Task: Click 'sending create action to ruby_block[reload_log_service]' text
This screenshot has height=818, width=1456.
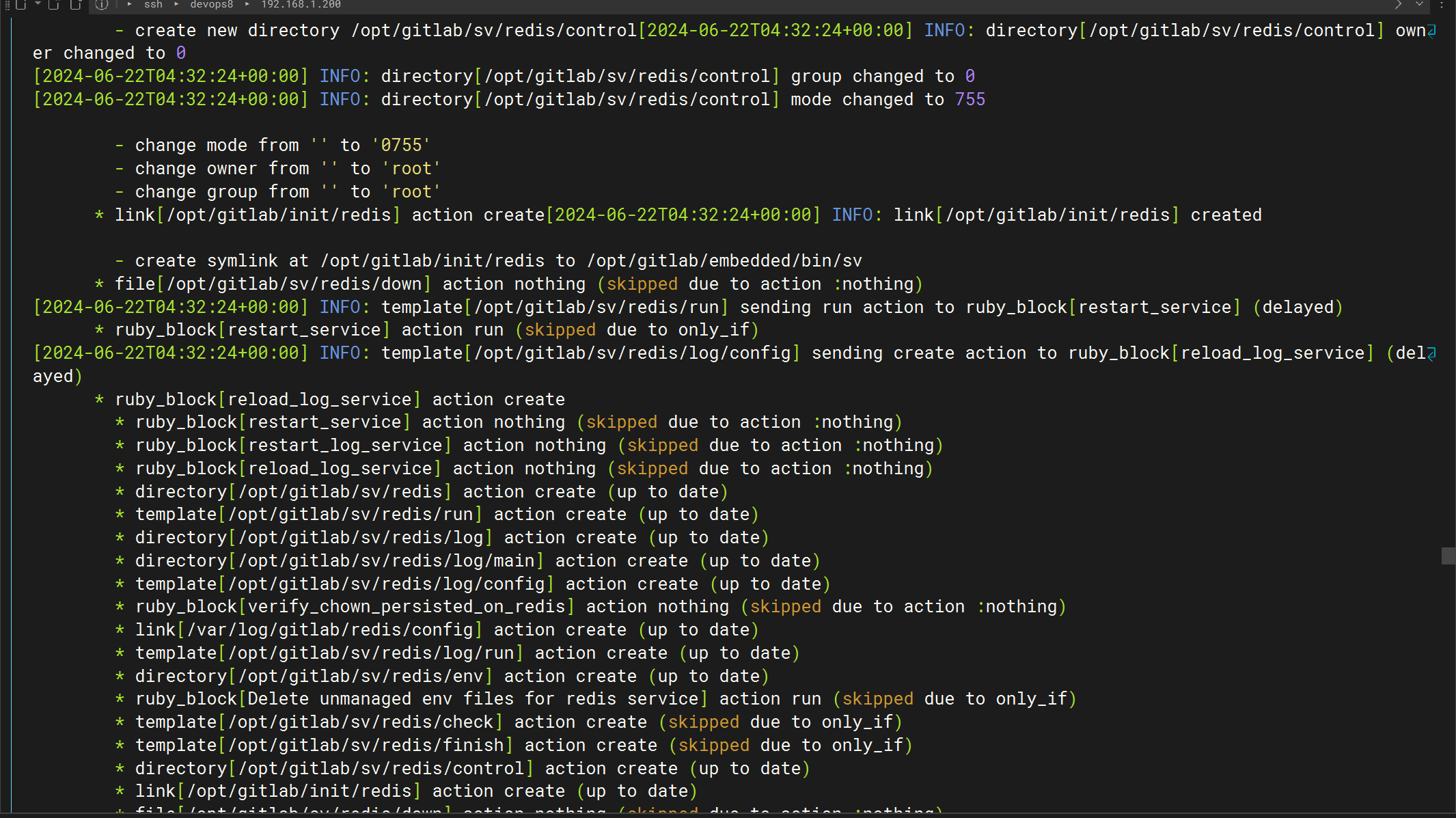Action: pyautogui.click(x=1093, y=353)
